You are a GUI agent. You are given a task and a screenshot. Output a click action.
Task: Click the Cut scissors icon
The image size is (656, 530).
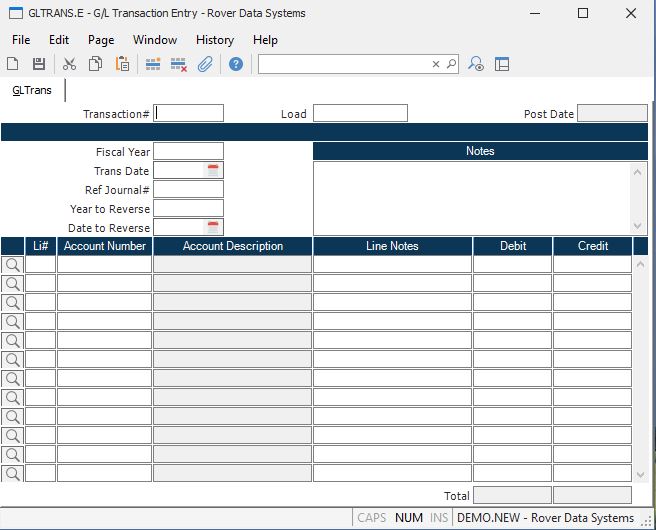pos(69,64)
